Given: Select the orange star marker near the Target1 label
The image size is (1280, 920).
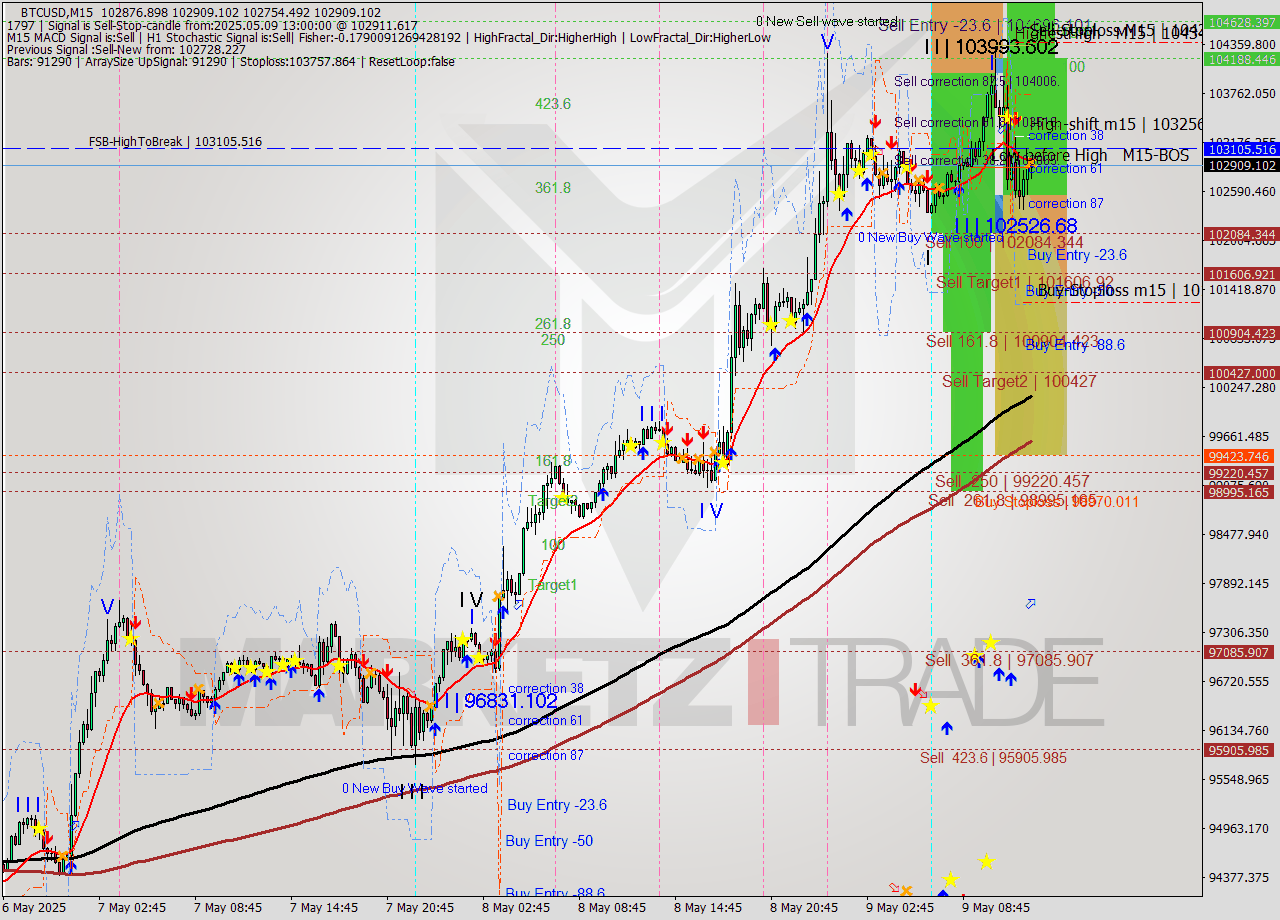Looking at the screenshot, I should point(500,593).
